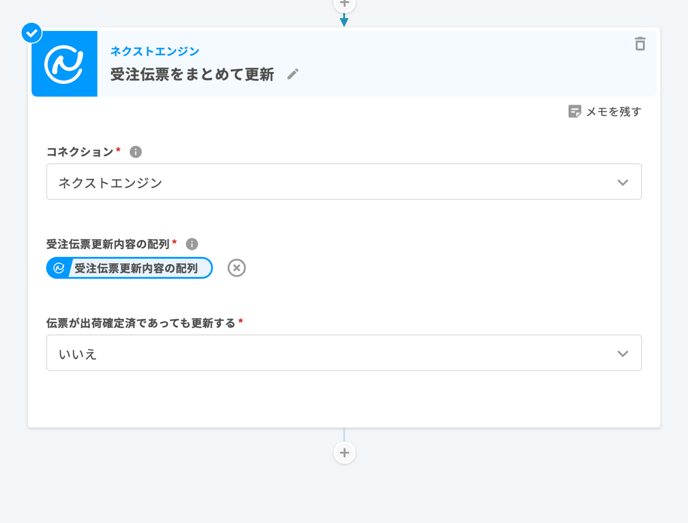Click the 受注伝票をまとめて更新 title
This screenshot has height=523, width=688.
click(192, 74)
